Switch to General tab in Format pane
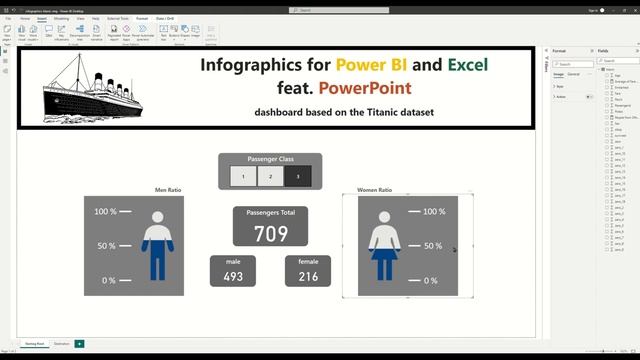Screen dimensions: 640x360 coord(573,74)
